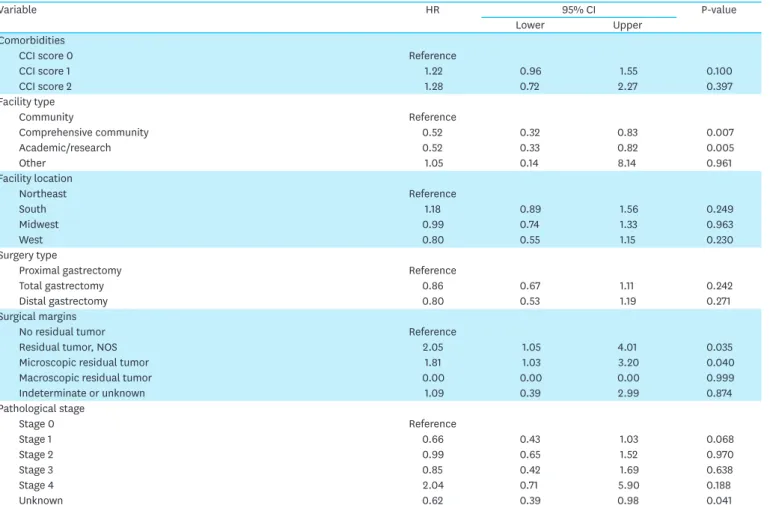Click the Other facility type row label

coord(32,163)
